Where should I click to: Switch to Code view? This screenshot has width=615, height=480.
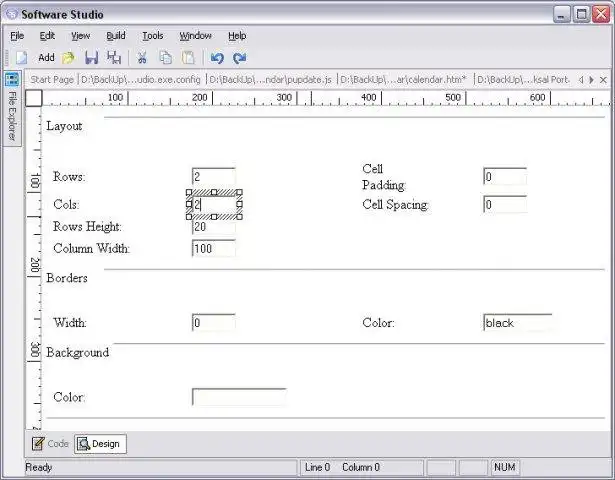coord(51,444)
